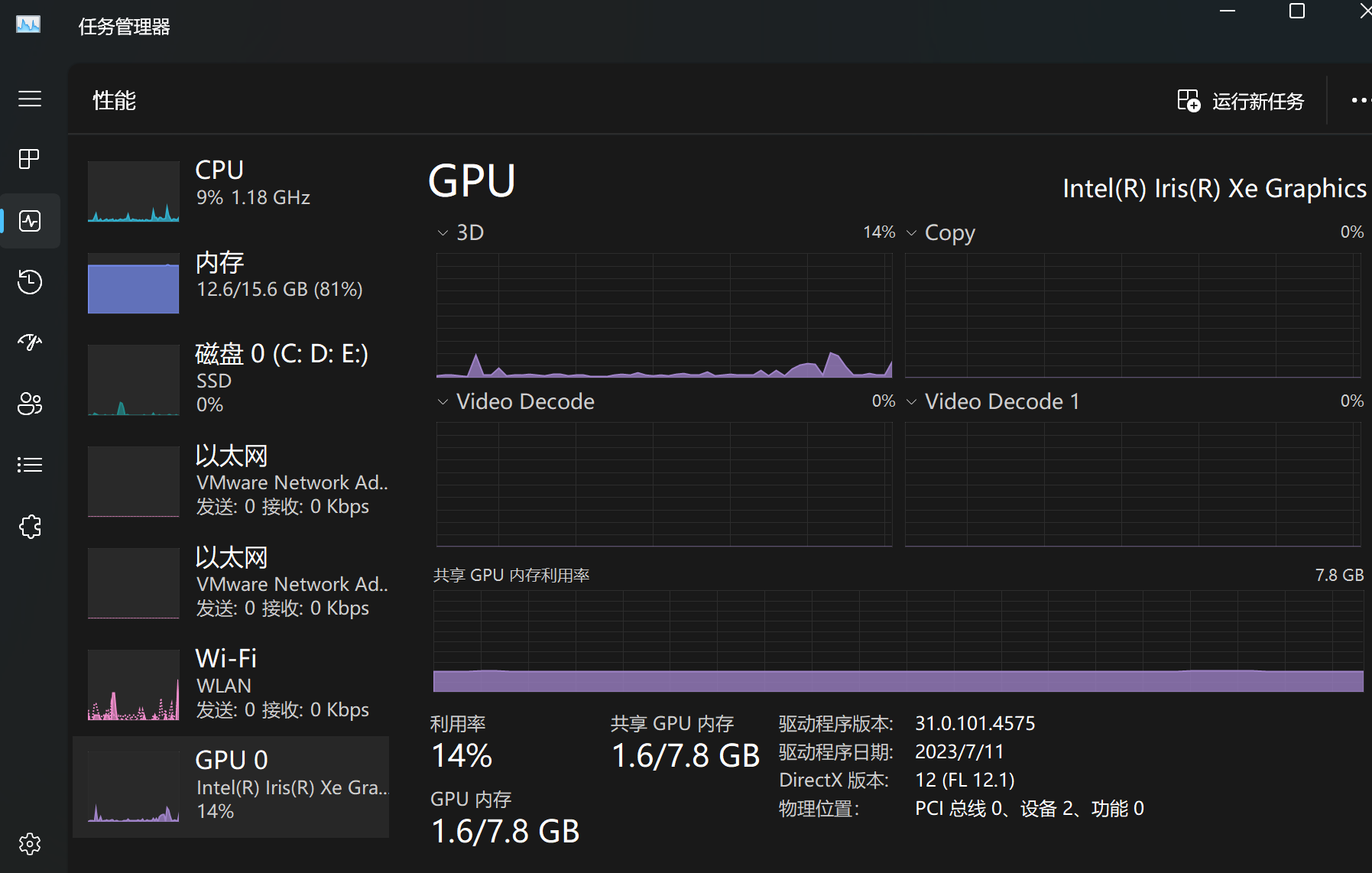The width and height of the screenshot is (1372, 873).
Task: Open the Video Decode engine dropdown chevron
Action: coord(443,401)
